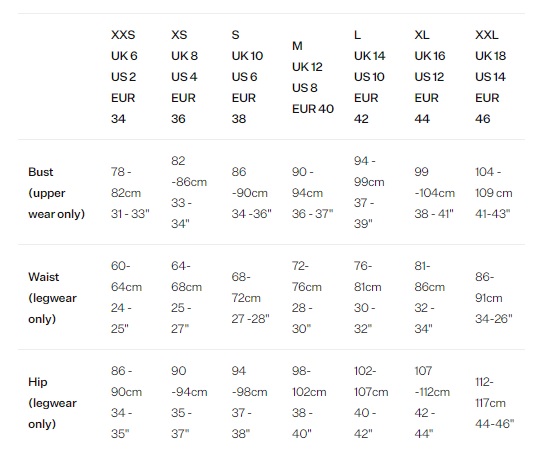Click the XXS UK 6 column header
The height and width of the screenshot is (476, 555).
click(124, 77)
